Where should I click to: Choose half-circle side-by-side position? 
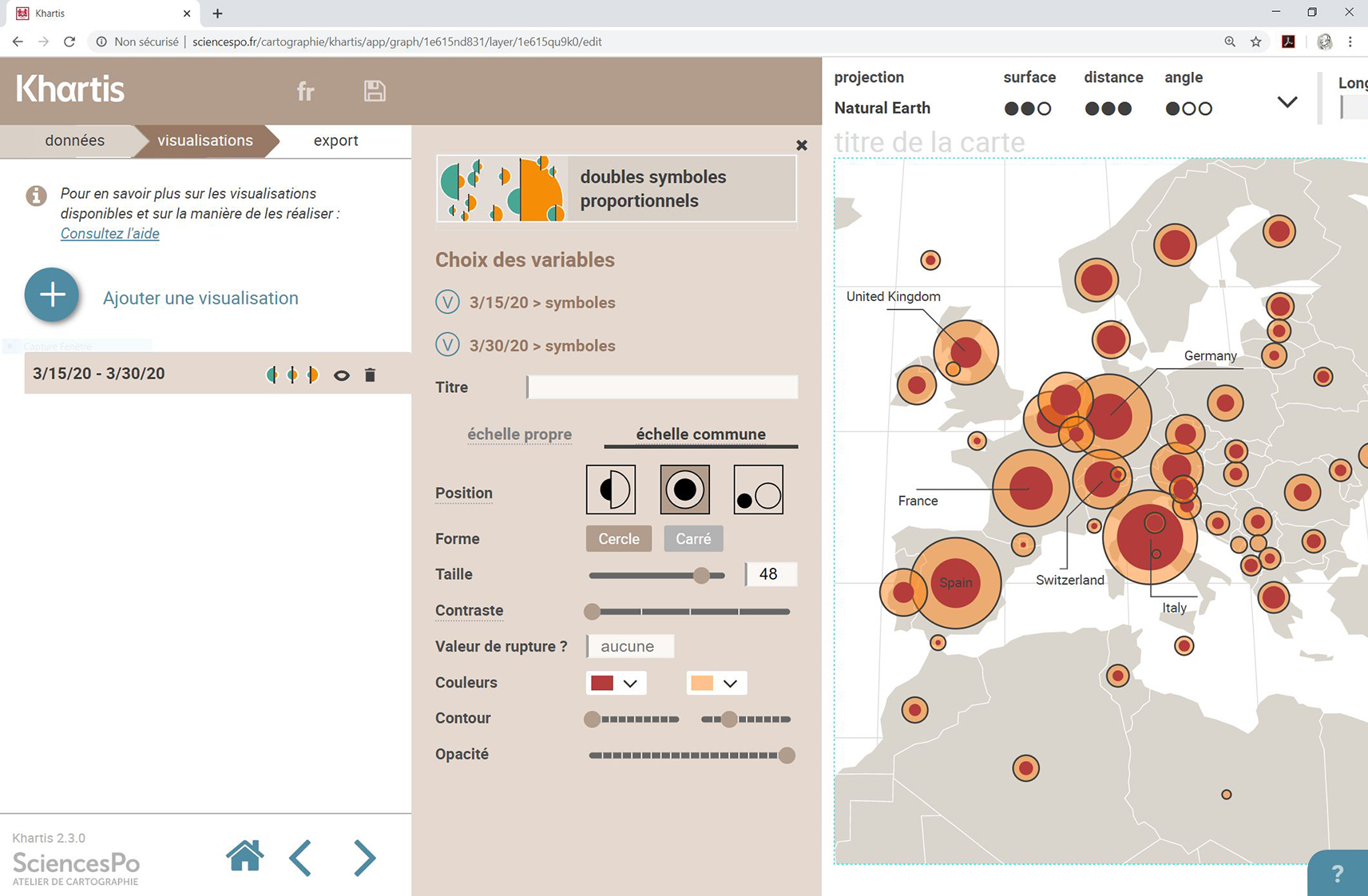point(611,490)
